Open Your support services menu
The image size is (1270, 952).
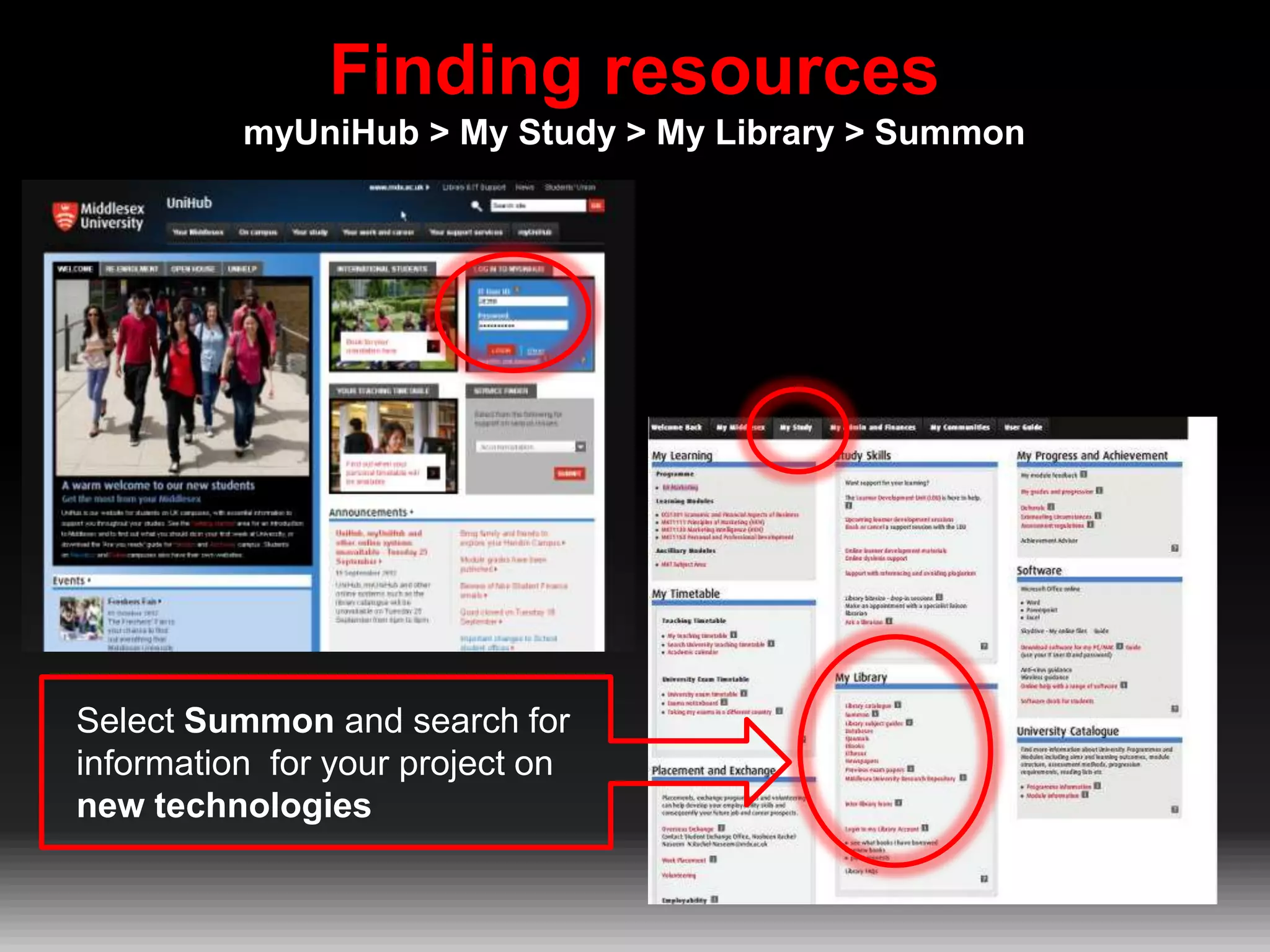tap(466, 232)
